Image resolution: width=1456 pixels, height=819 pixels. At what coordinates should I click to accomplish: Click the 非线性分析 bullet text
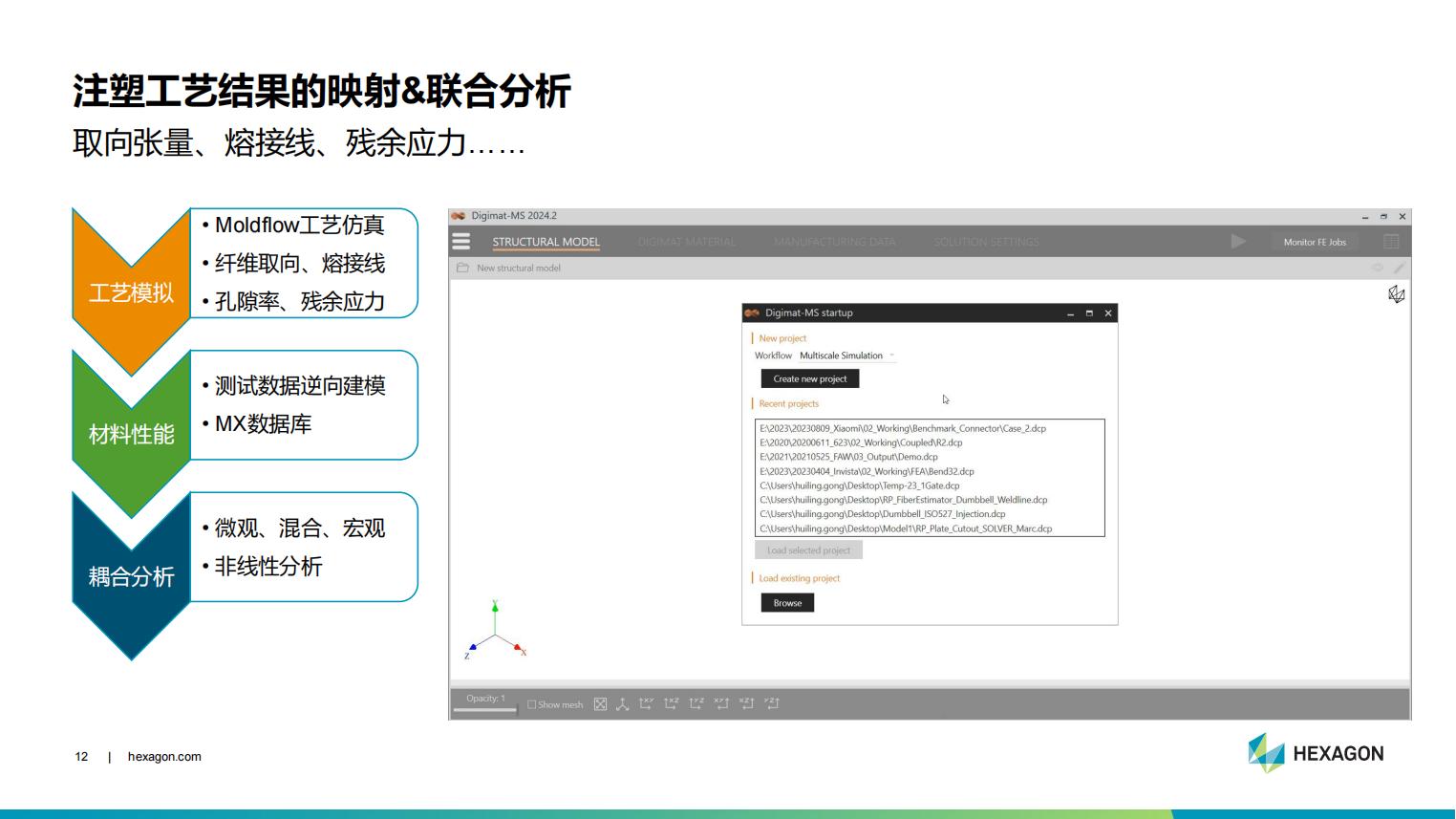point(268,567)
